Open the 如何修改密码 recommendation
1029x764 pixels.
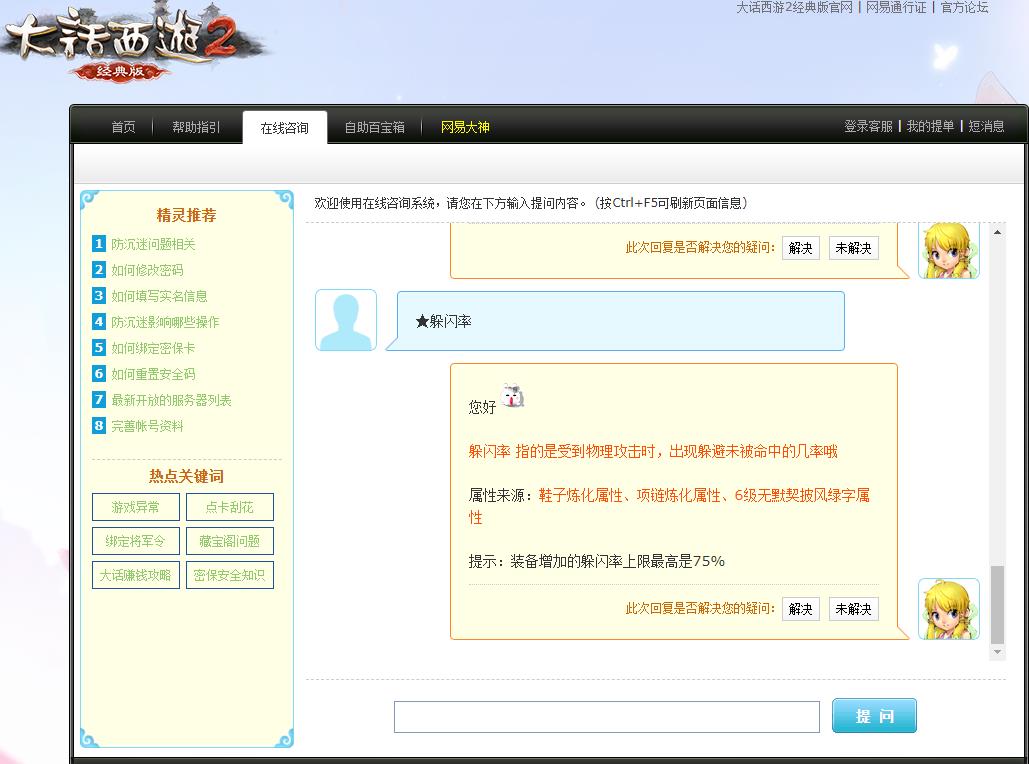coord(148,270)
